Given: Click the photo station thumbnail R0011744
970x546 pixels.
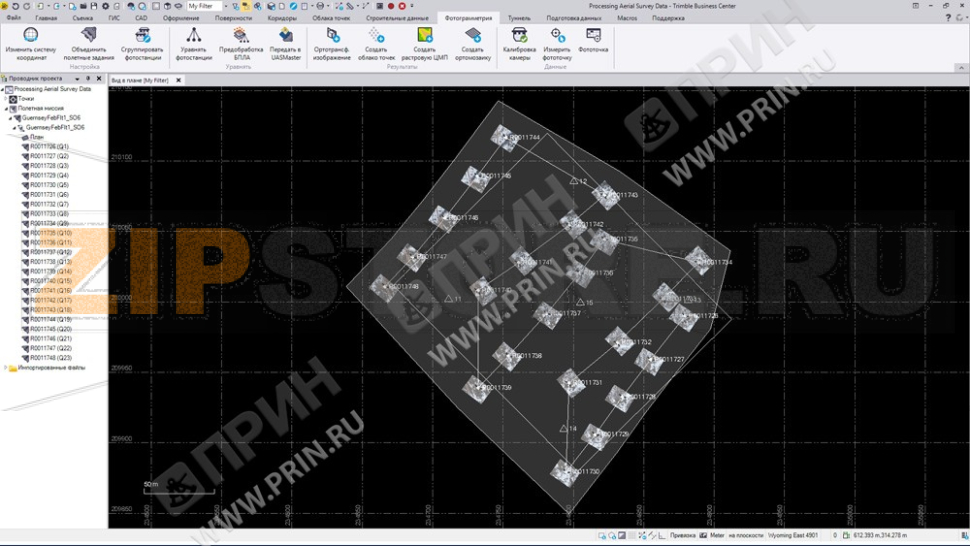Looking at the screenshot, I should (504, 137).
